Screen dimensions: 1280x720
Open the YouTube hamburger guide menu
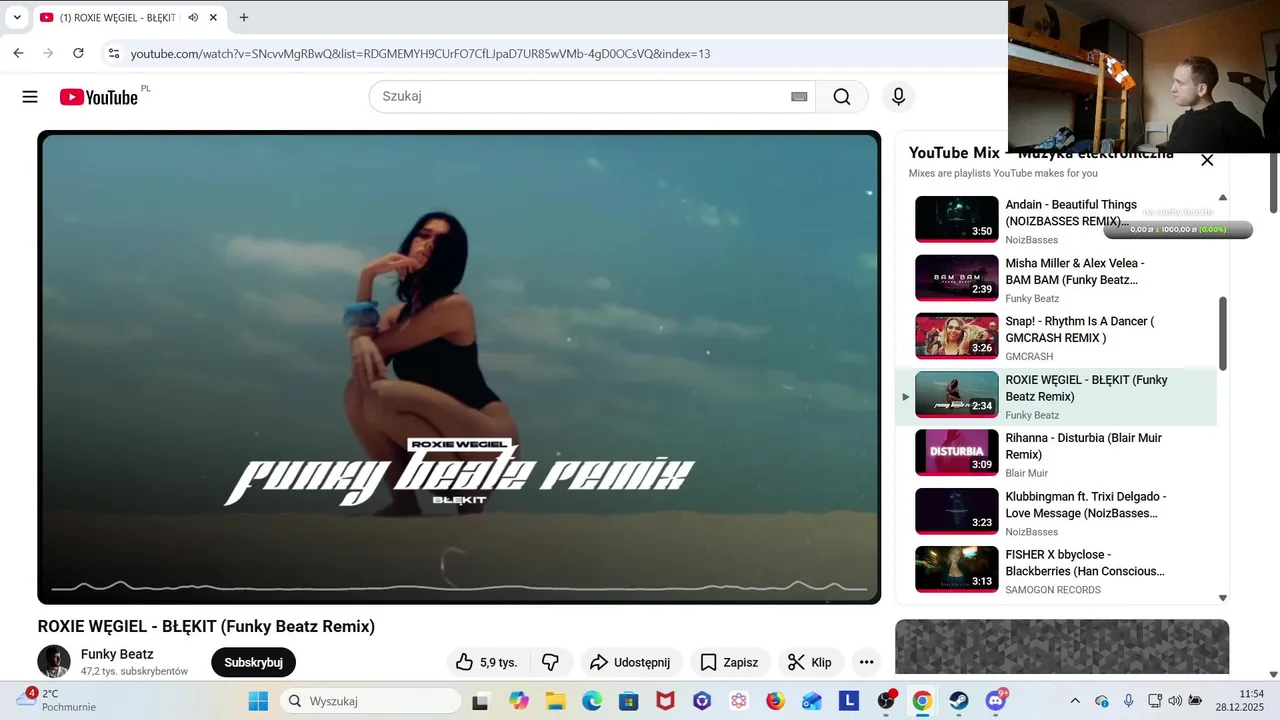coord(30,97)
